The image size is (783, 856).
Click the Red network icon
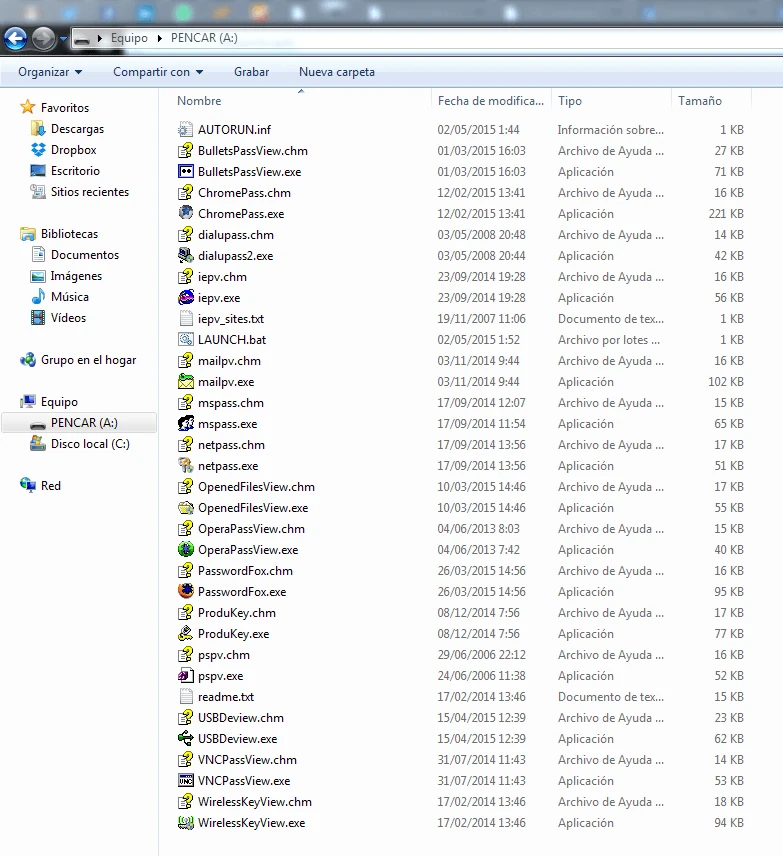tap(28, 485)
